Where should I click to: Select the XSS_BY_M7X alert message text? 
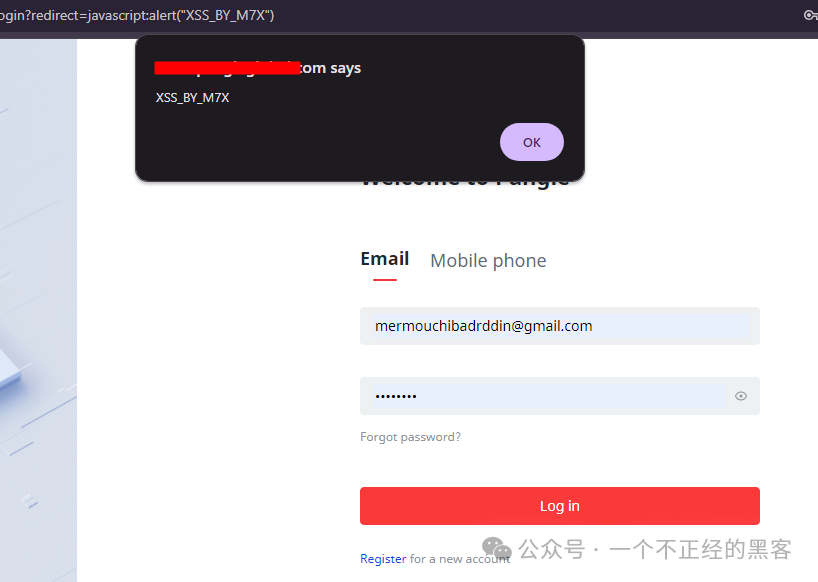[x=193, y=98]
